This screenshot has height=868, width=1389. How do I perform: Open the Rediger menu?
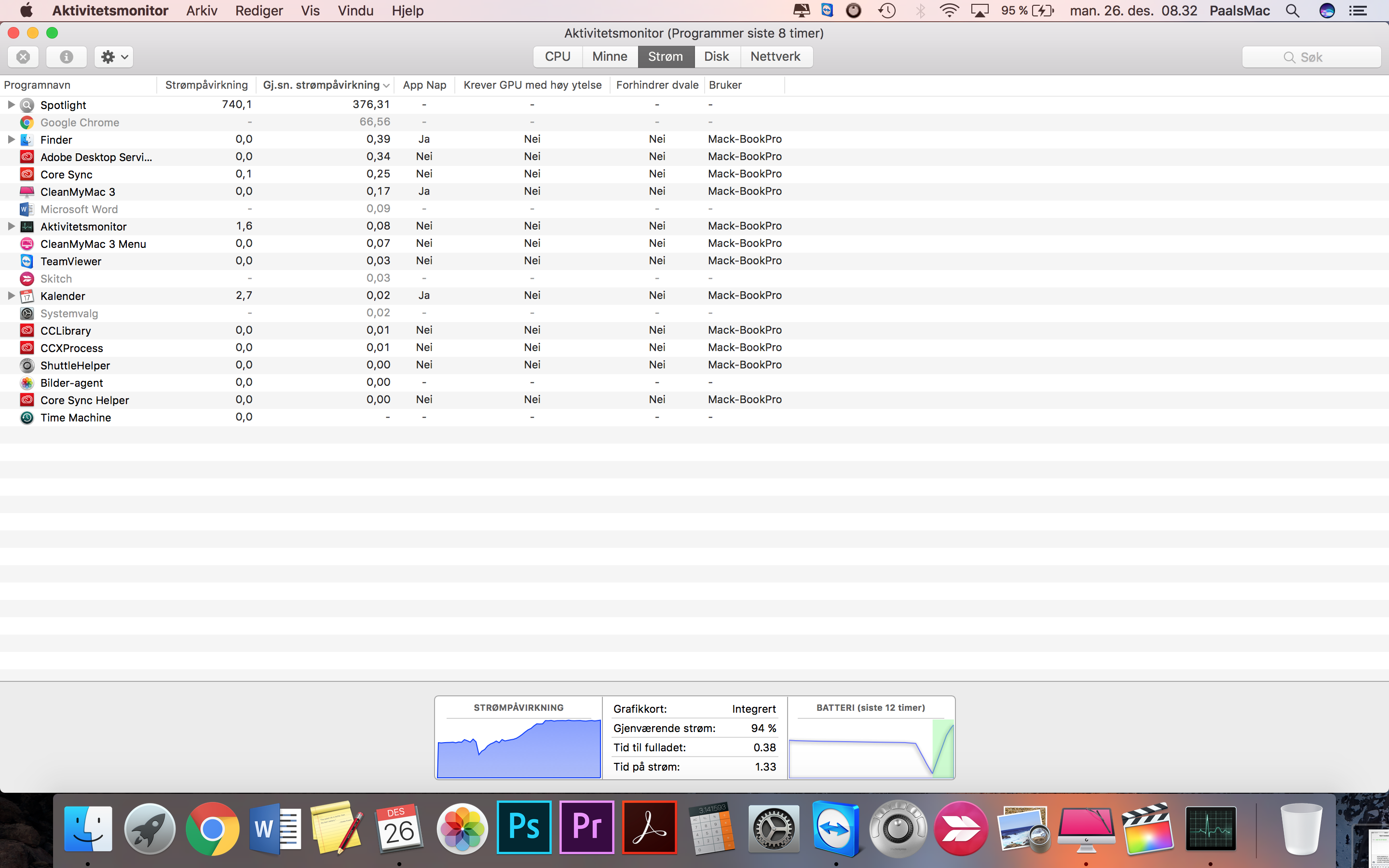[x=259, y=10]
